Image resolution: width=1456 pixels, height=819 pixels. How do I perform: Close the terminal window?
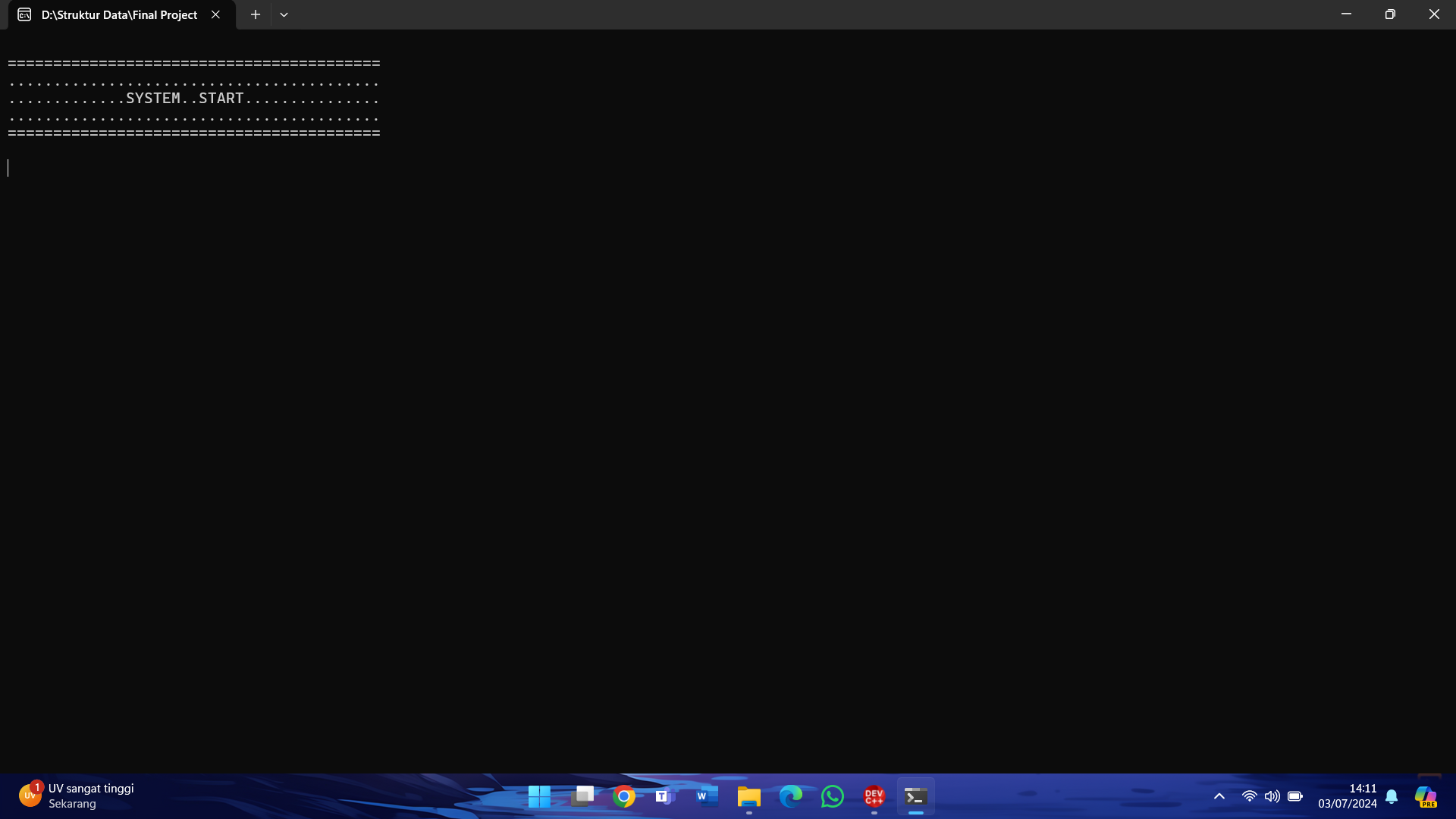1434,14
